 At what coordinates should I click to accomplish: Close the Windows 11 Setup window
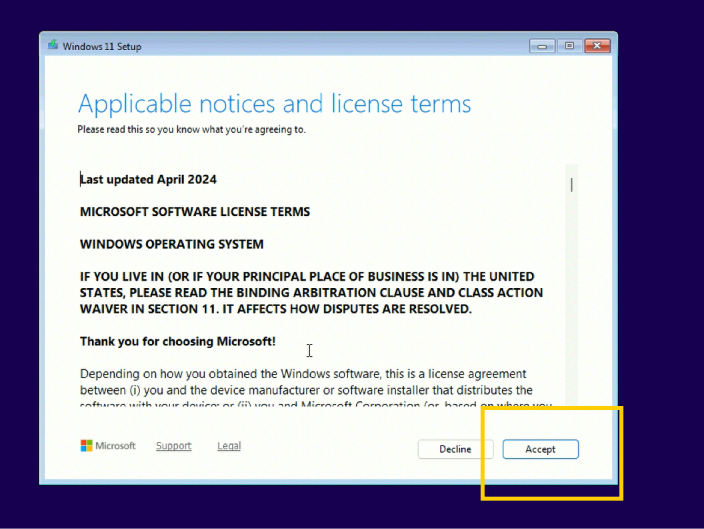click(x=597, y=46)
